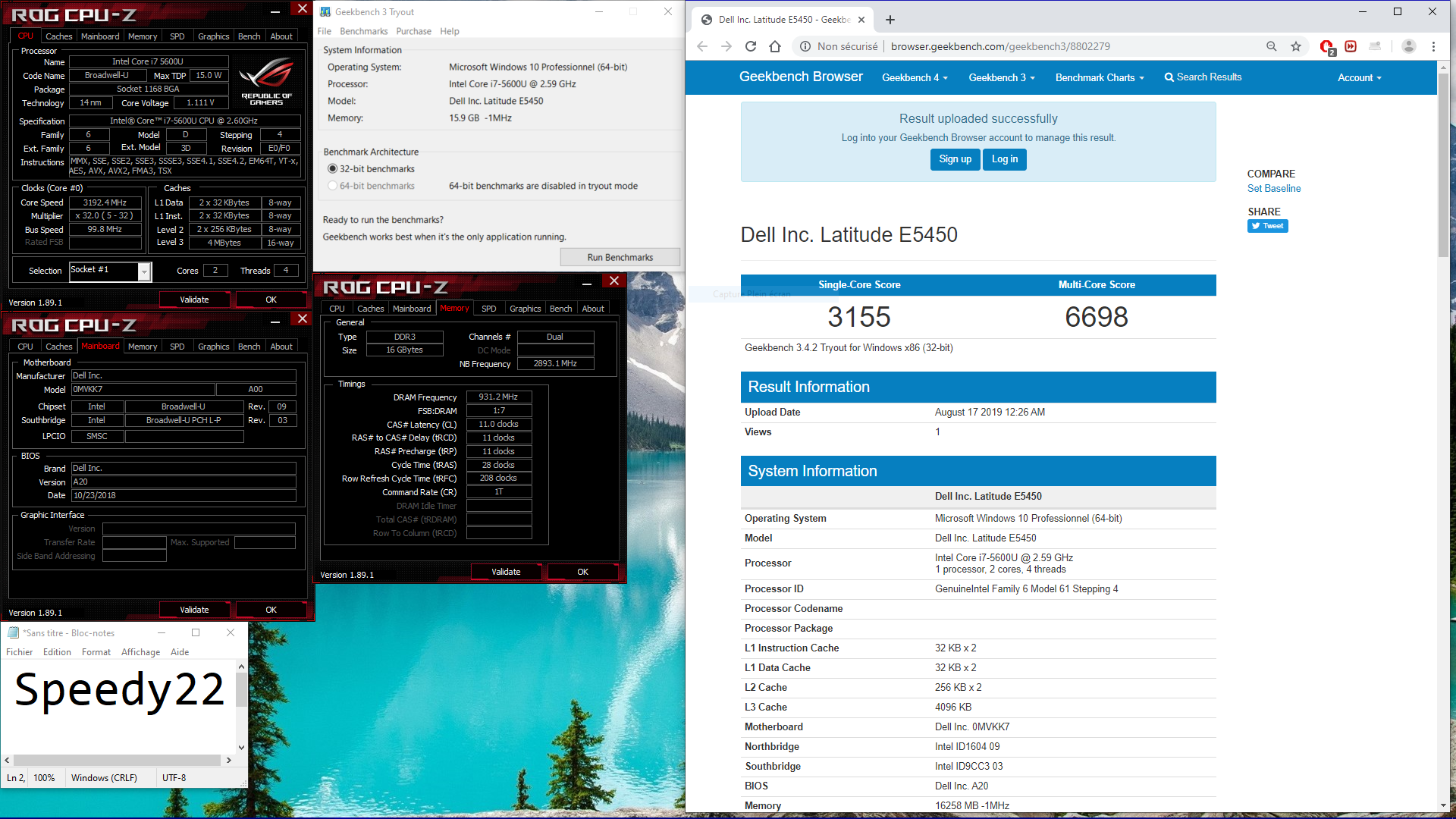Image resolution: width=1456 pixels, height=819 pixels.
Task: Open Help menu in Geekbench
Action: tap(450, 31)
